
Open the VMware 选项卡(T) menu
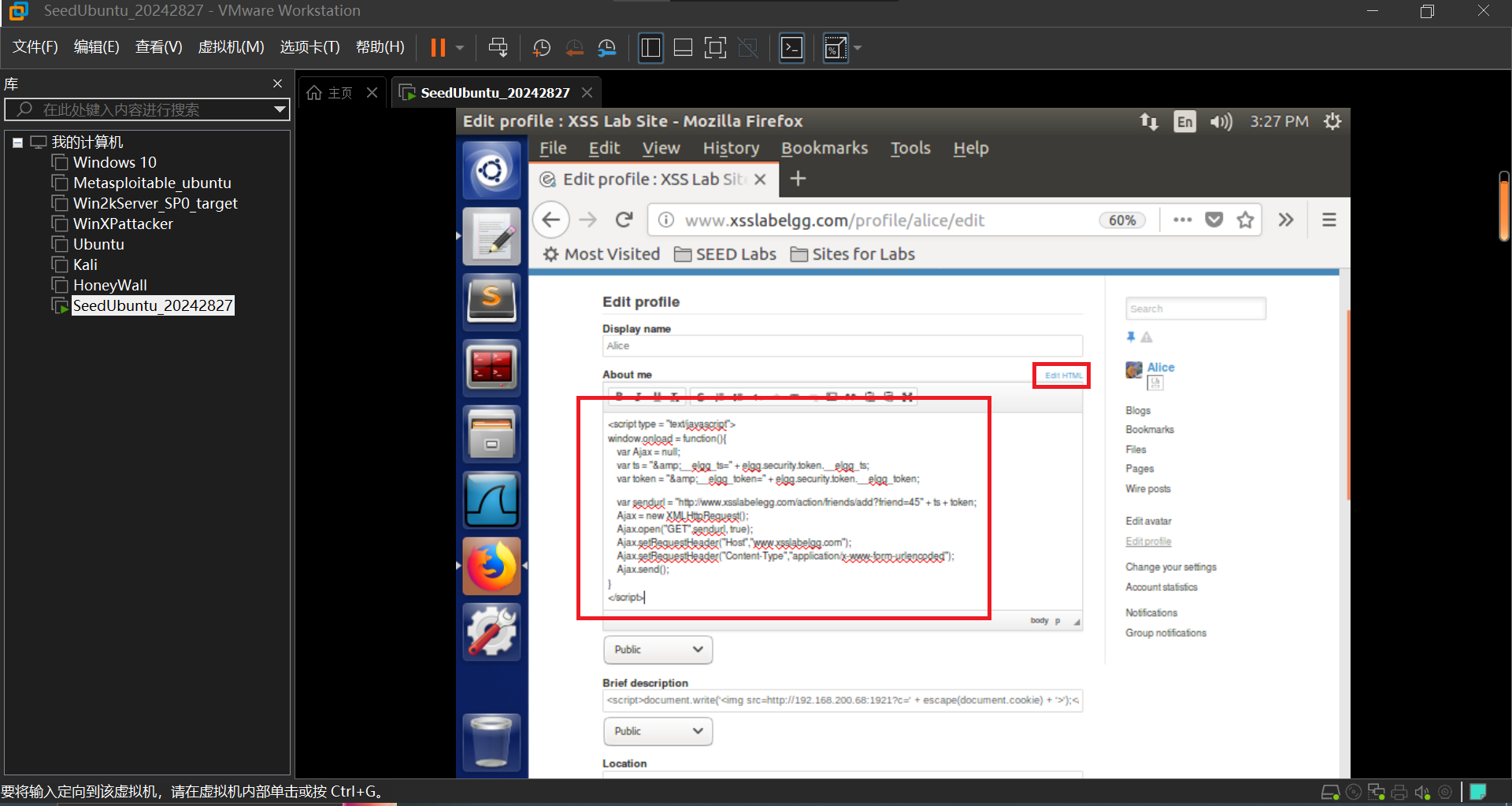point(309,47)
